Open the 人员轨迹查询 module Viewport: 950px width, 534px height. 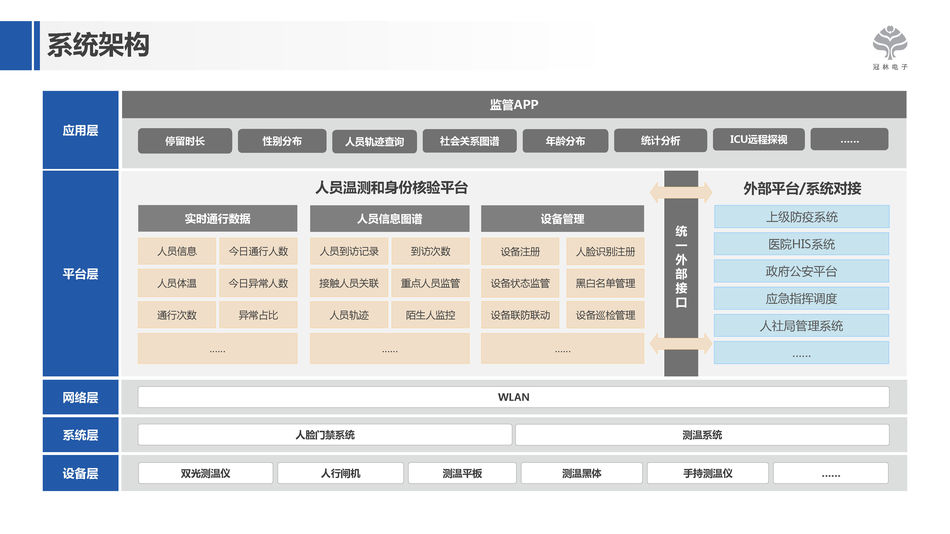[x=374, y=141]
